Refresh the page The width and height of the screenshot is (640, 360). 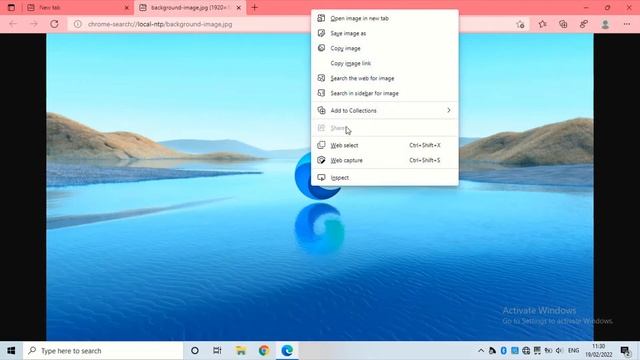54,24
